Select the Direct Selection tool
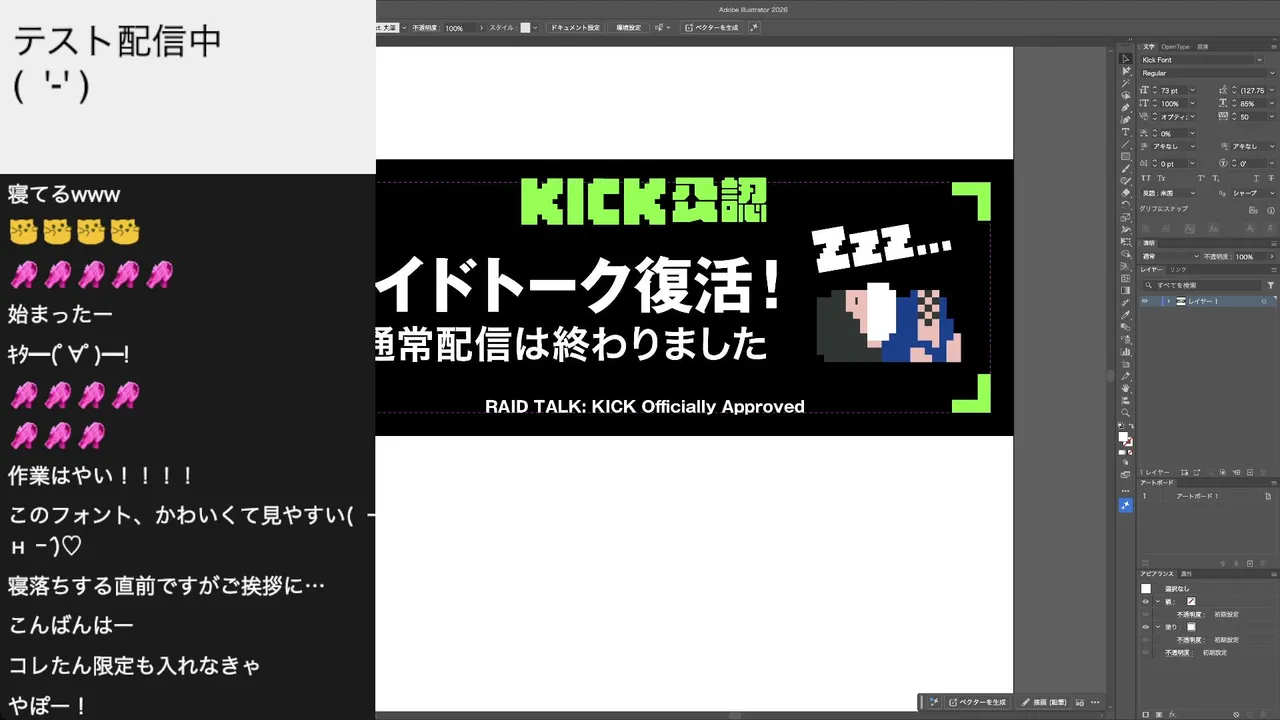The height and width of the screenshot is (720, 1280). click(x=1125, y=71)
